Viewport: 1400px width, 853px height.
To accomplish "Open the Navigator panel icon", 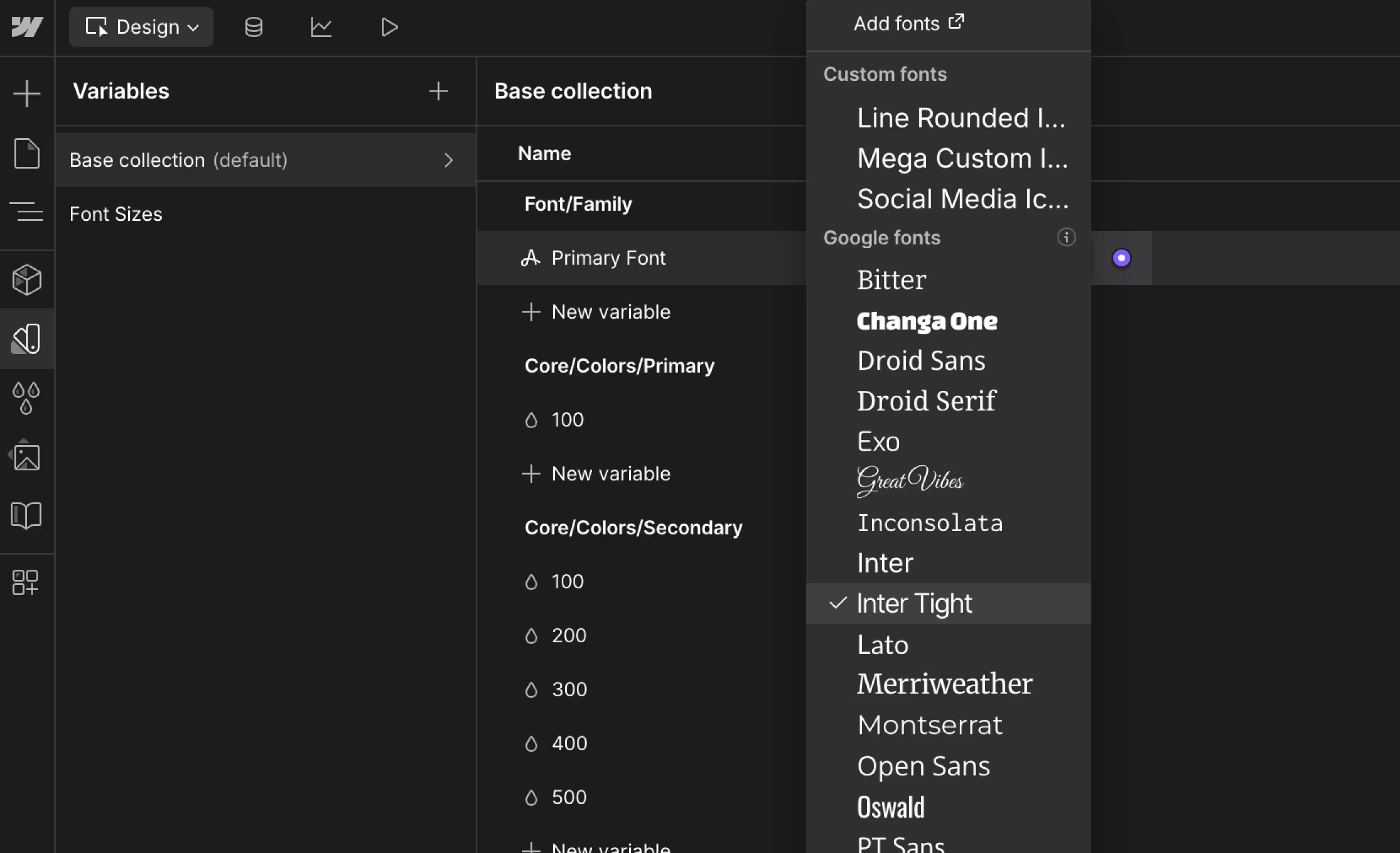I will [26, 212].
